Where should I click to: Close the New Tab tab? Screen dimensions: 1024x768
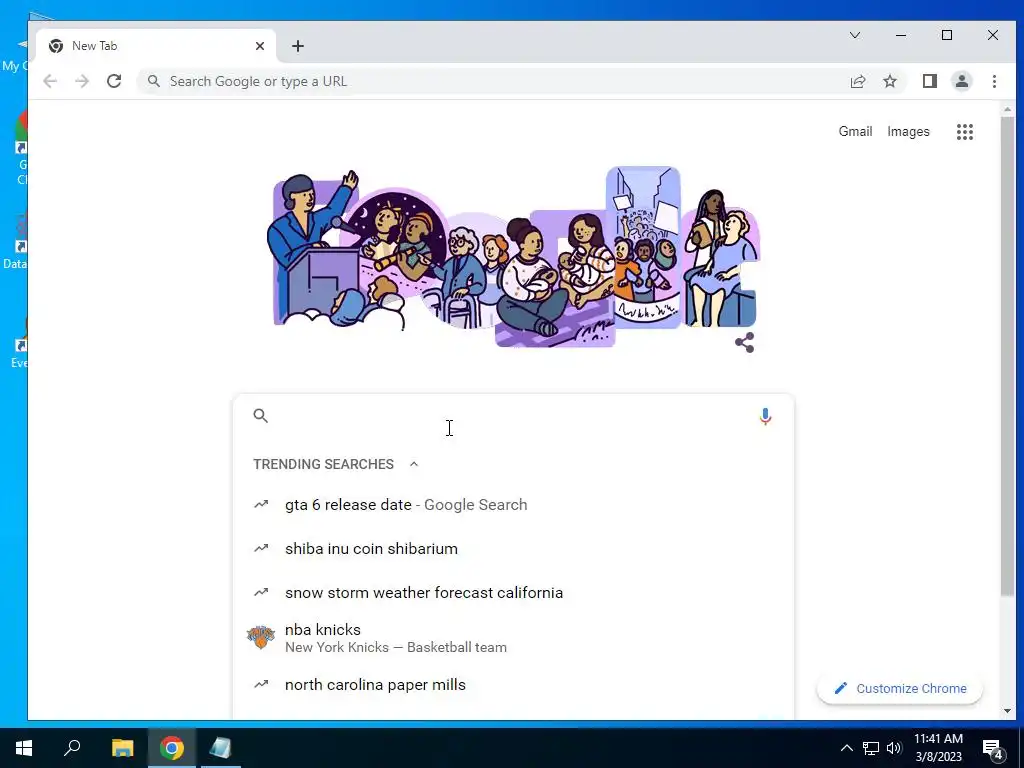point(260,46)
